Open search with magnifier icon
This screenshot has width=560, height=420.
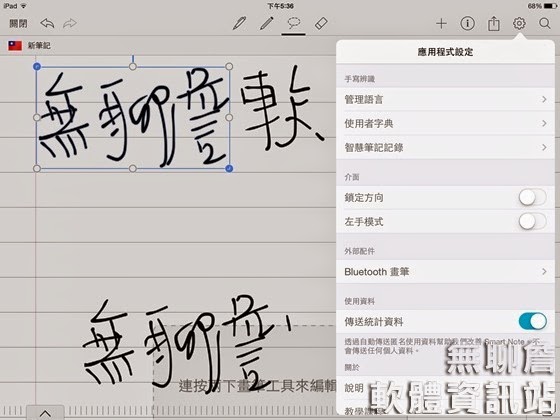point(545,24)
